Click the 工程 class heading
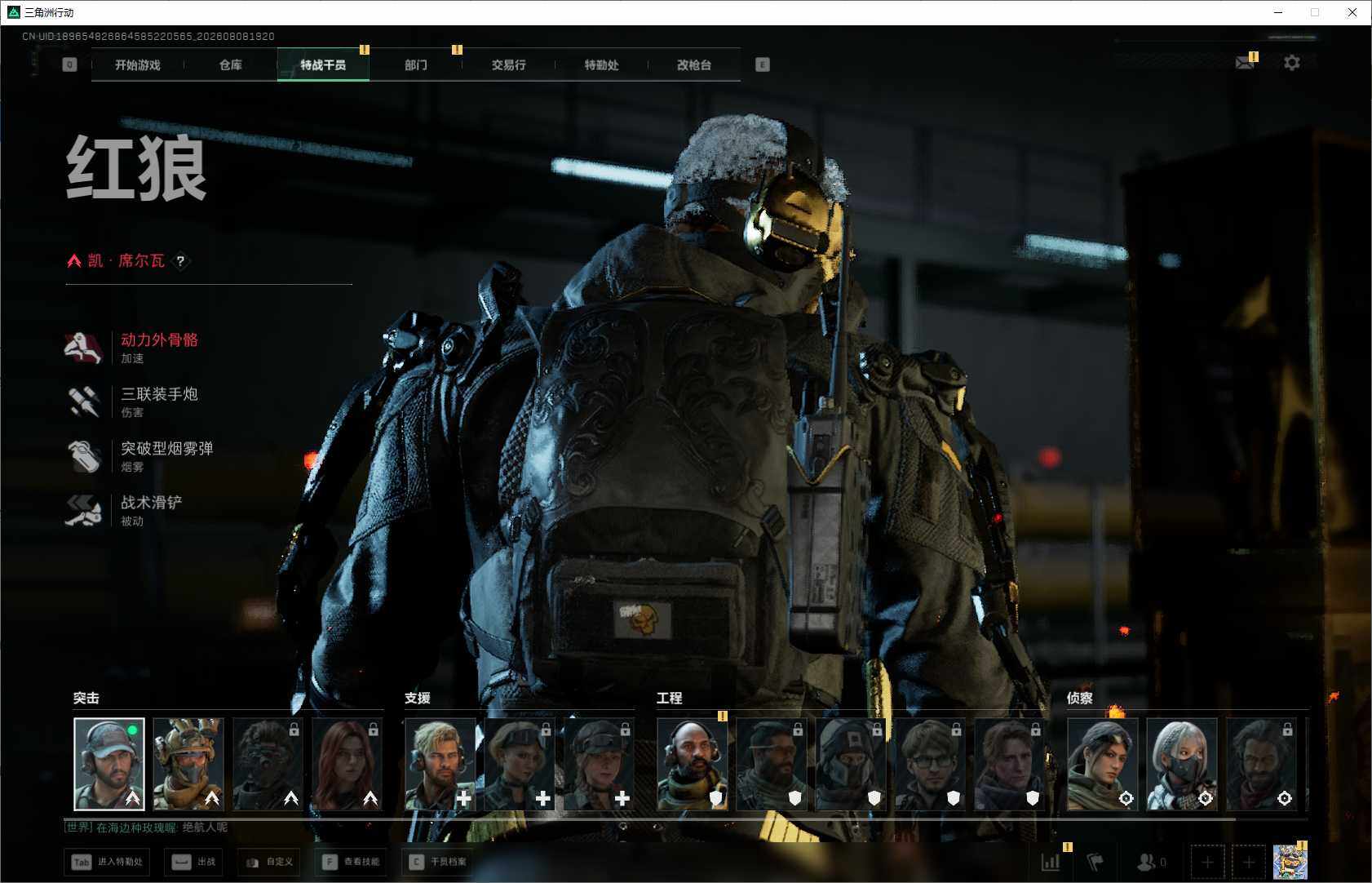The width and height of the screenshot is (1372, 883). 670,699
